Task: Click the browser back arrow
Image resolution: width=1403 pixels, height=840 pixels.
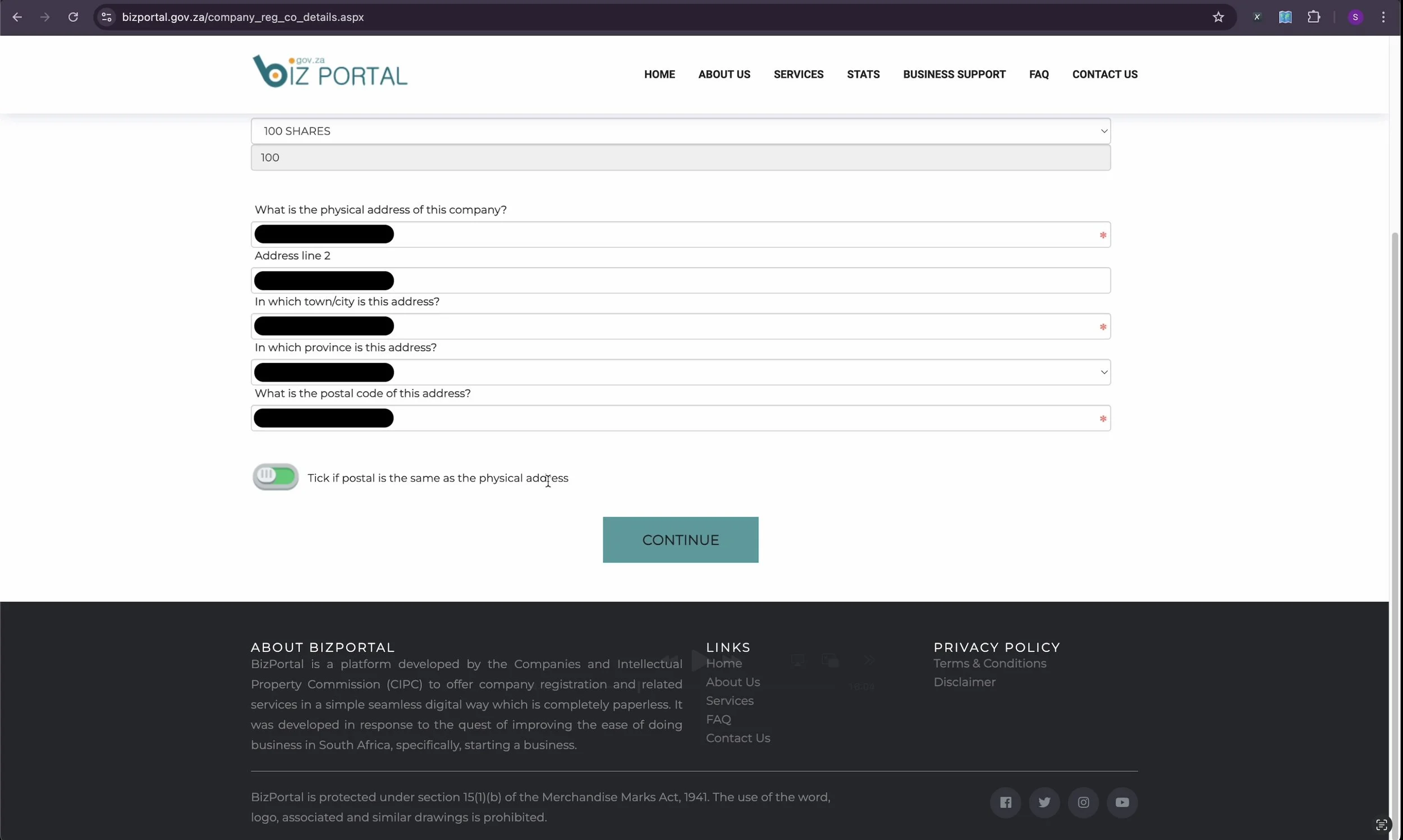Action: pos(17,17)
